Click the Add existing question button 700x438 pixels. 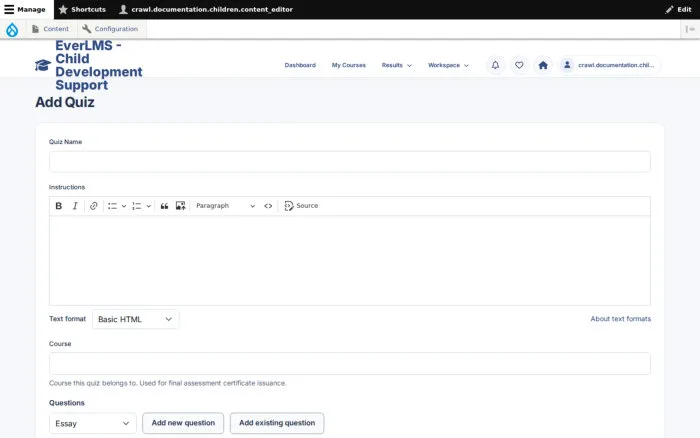pos(277,423)
